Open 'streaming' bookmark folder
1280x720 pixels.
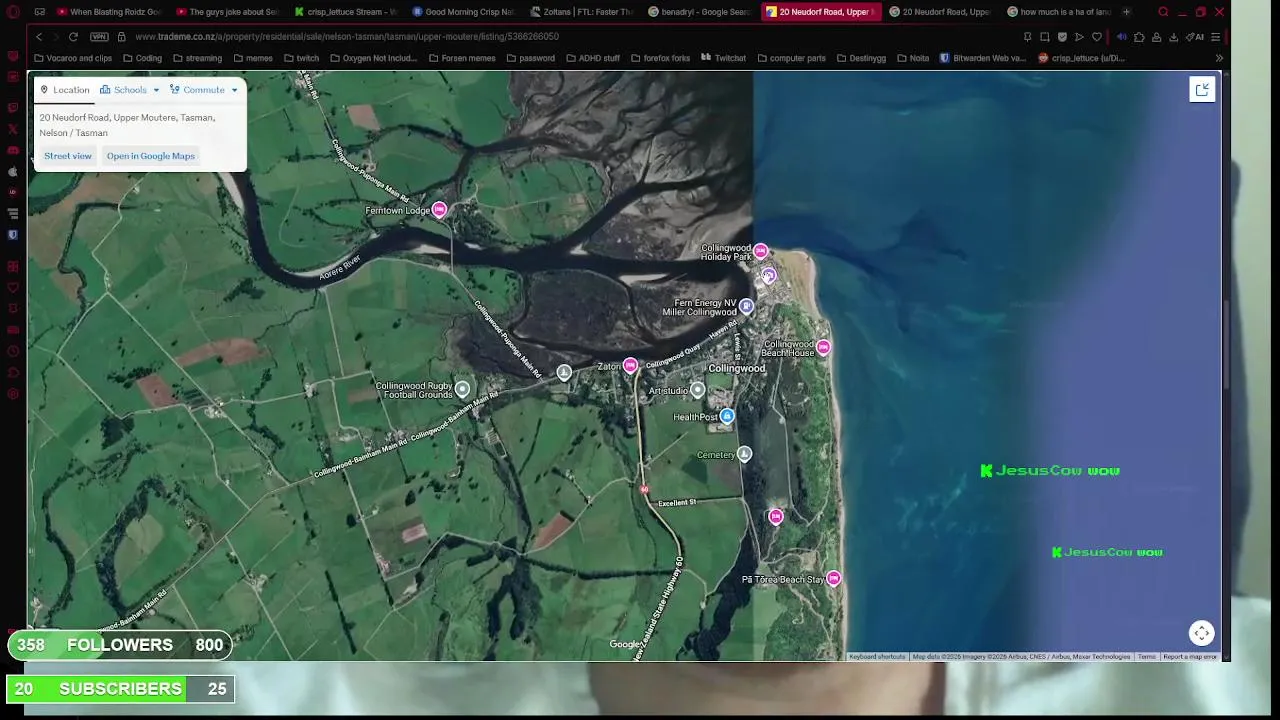point(197,58)
